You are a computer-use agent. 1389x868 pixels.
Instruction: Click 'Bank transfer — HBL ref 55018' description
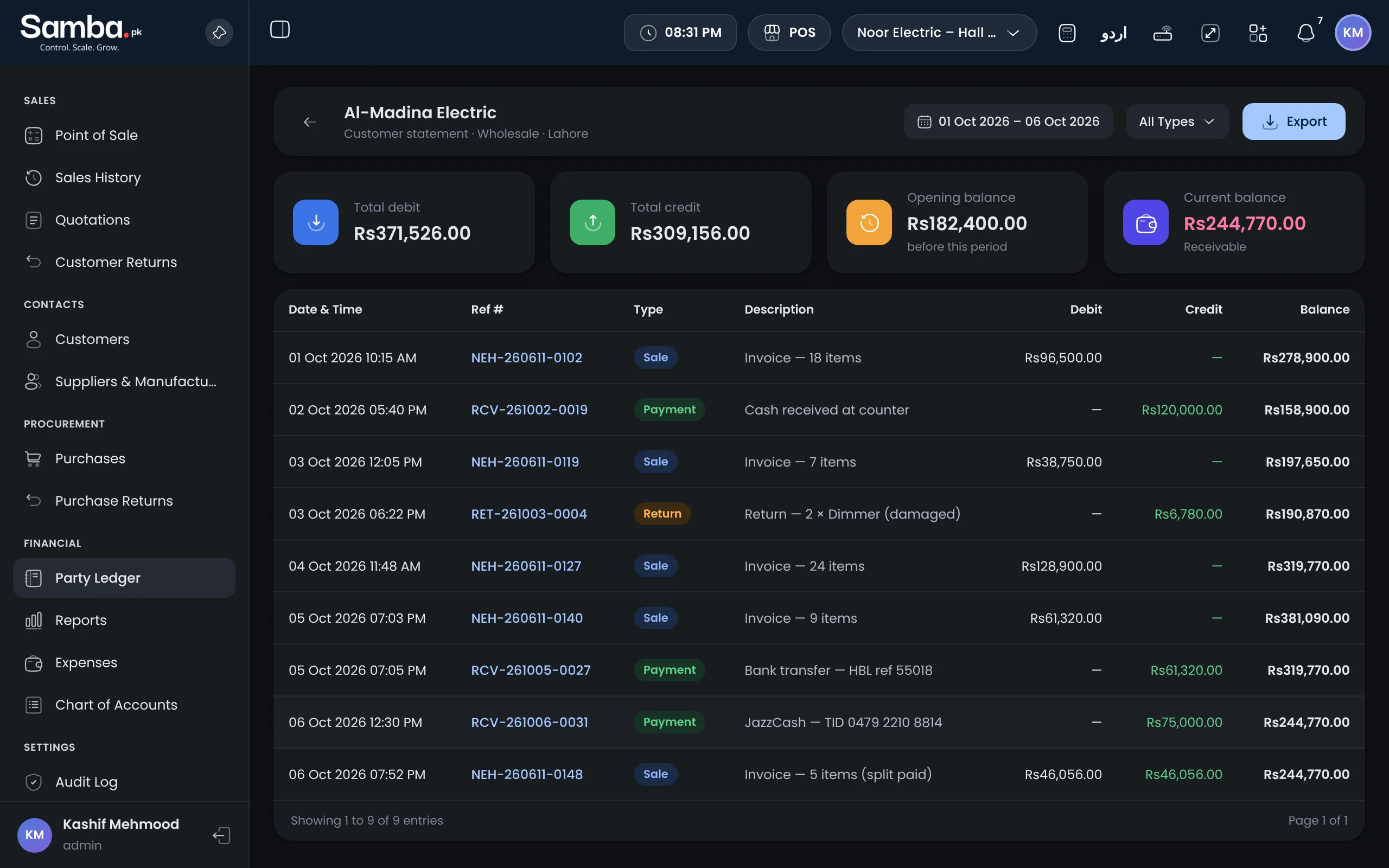coord(838,670)
